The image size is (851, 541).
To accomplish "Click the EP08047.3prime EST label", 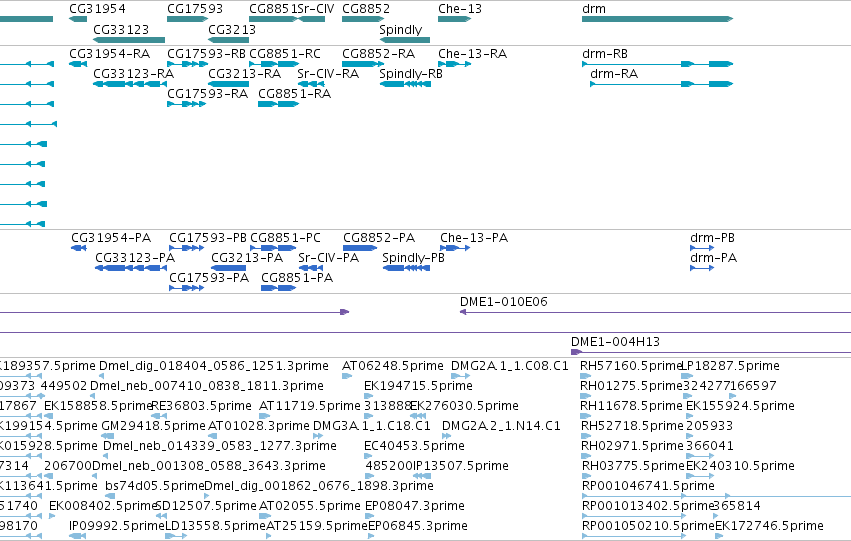I will tap(415, 506).
